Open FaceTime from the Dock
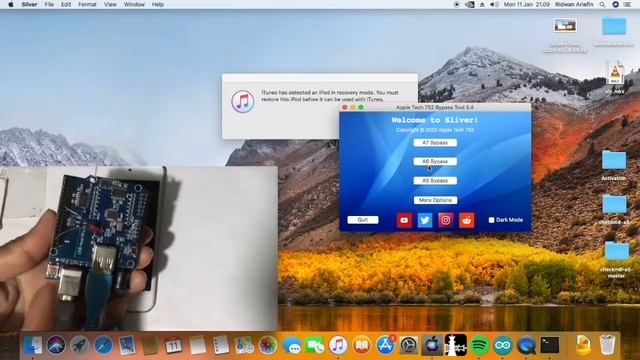 [315, 345]
